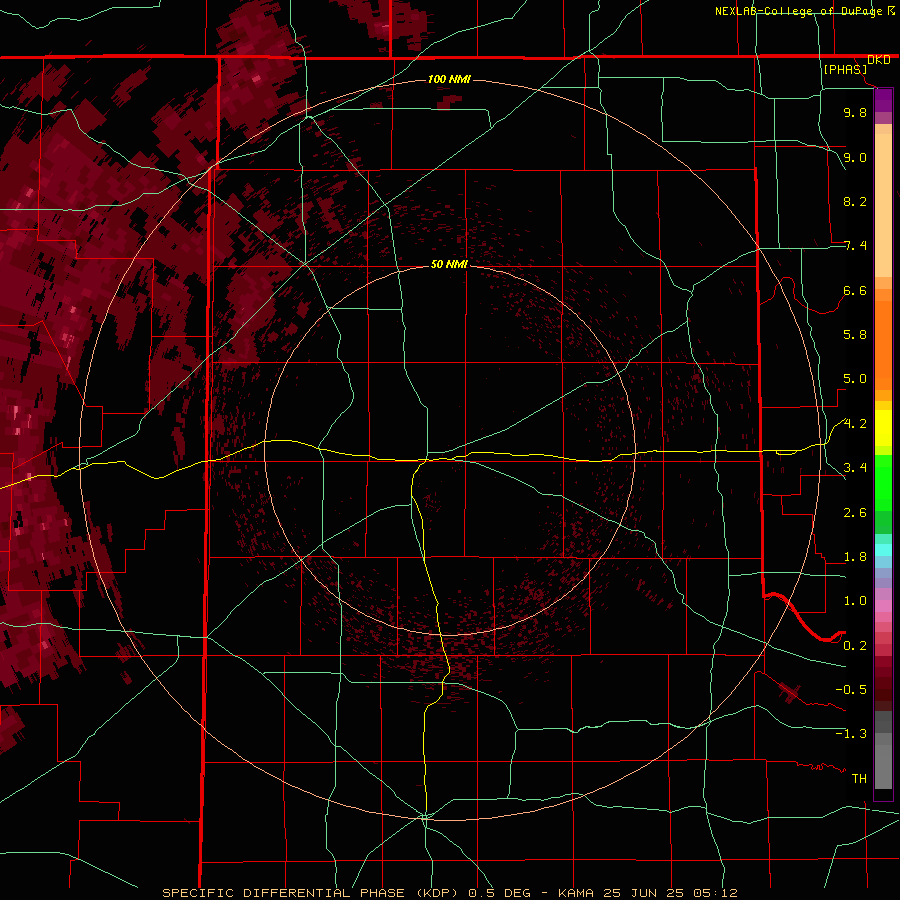Pick the purple segment of the color bar
Viewport: 900px width, 900px height.
coord(883,100)
